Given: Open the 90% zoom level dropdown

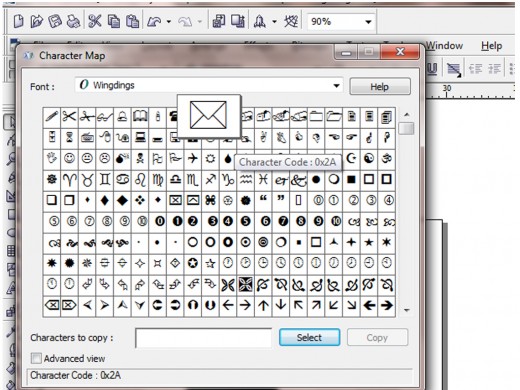Looking at the screenshot, I should (x=368, y=22).
